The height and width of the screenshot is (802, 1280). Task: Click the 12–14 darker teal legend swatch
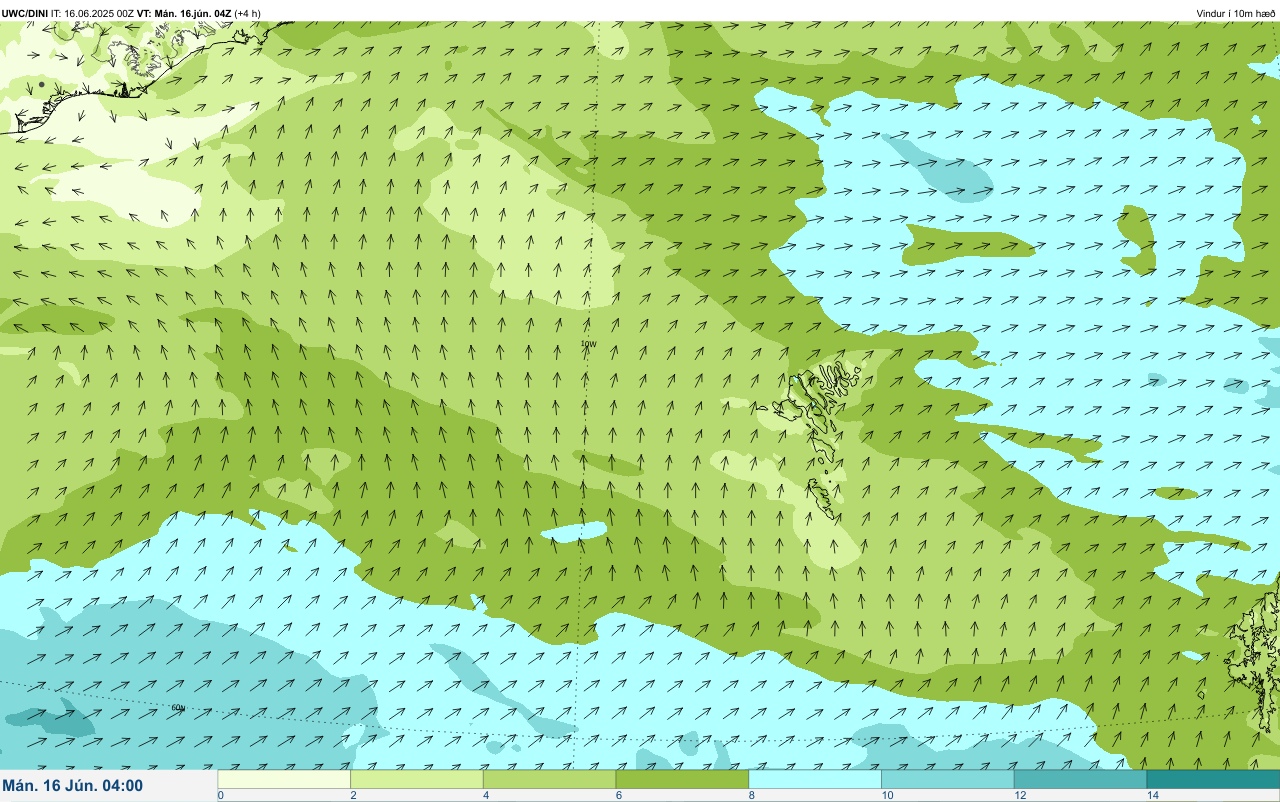pos(1080,779)
